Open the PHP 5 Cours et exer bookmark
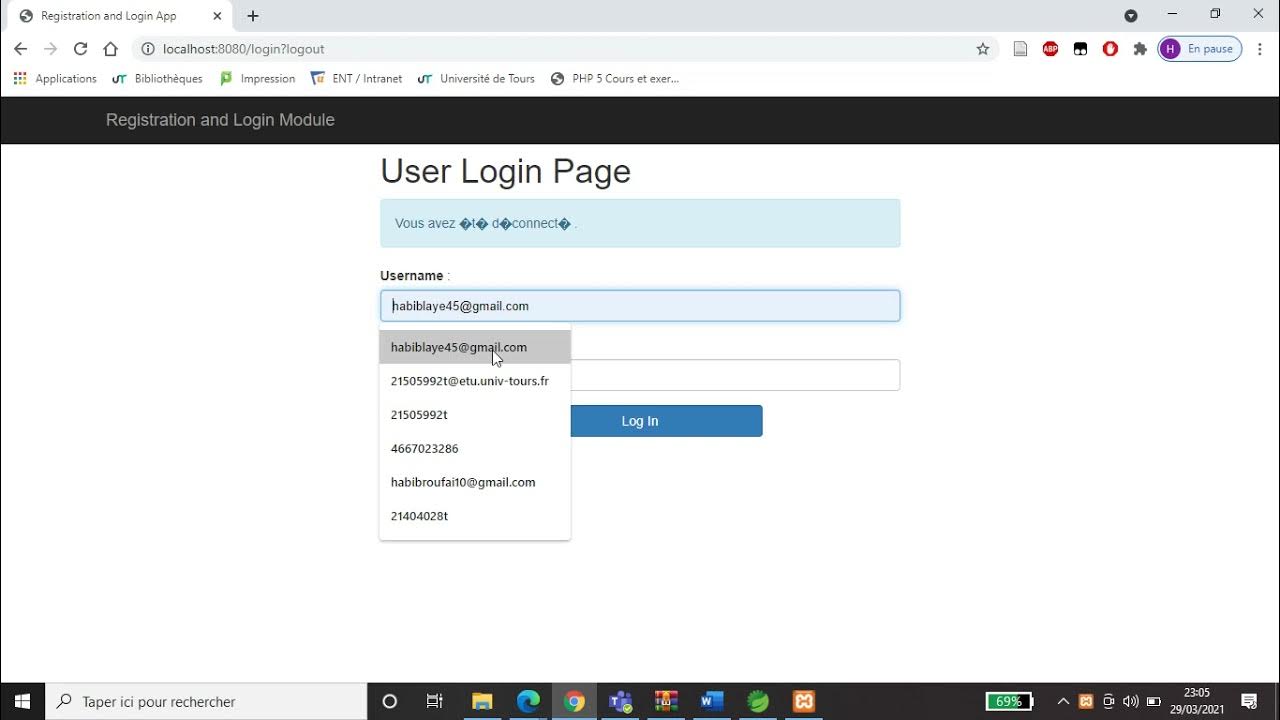Image resolution: width=1280 pixels, height=720 pixels. (x=615, y=79)
